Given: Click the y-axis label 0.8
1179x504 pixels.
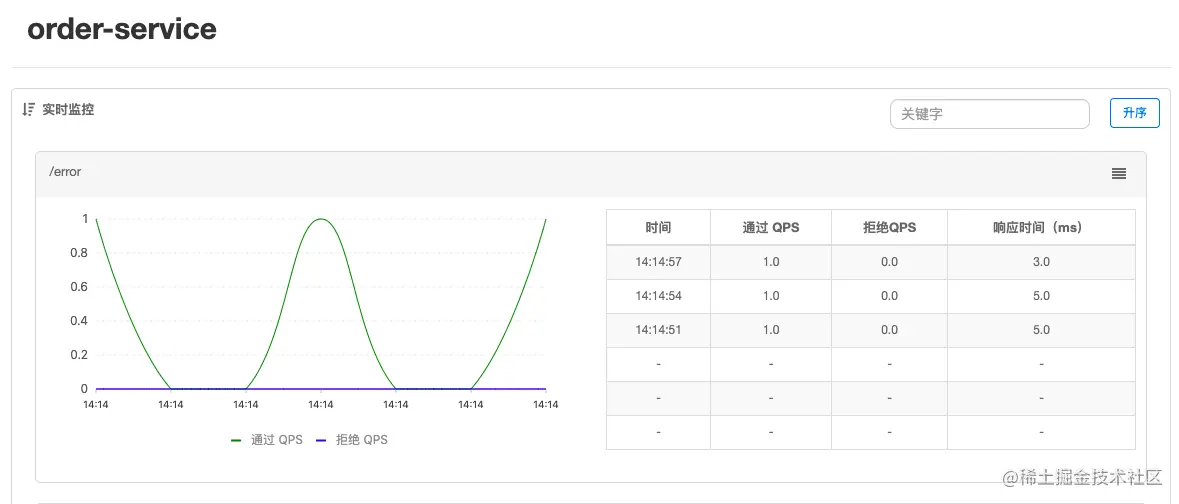Looking at the screenshot, I should click(80, 253).
